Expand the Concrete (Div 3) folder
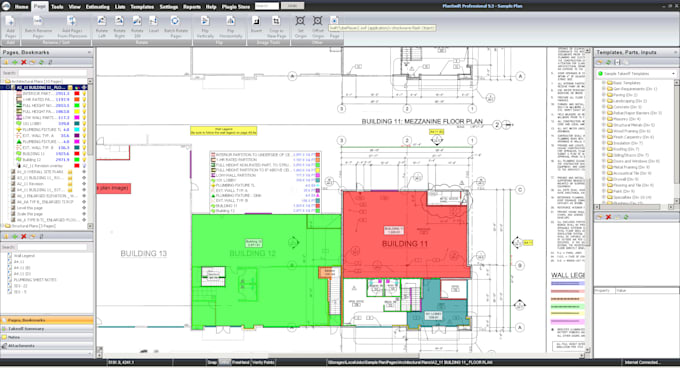The width and height of the screenshot is (680, 368). coord(604,107)
